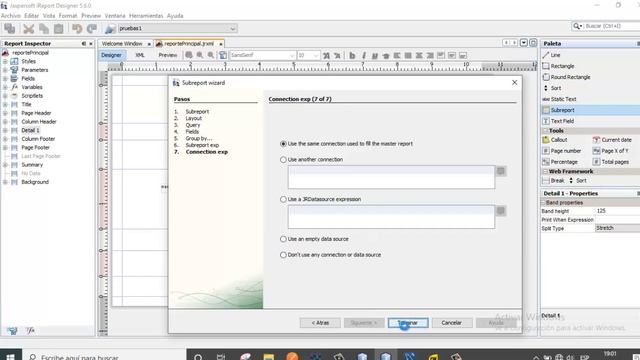Select Static Text element in Paleta

(x=559, y=99)
